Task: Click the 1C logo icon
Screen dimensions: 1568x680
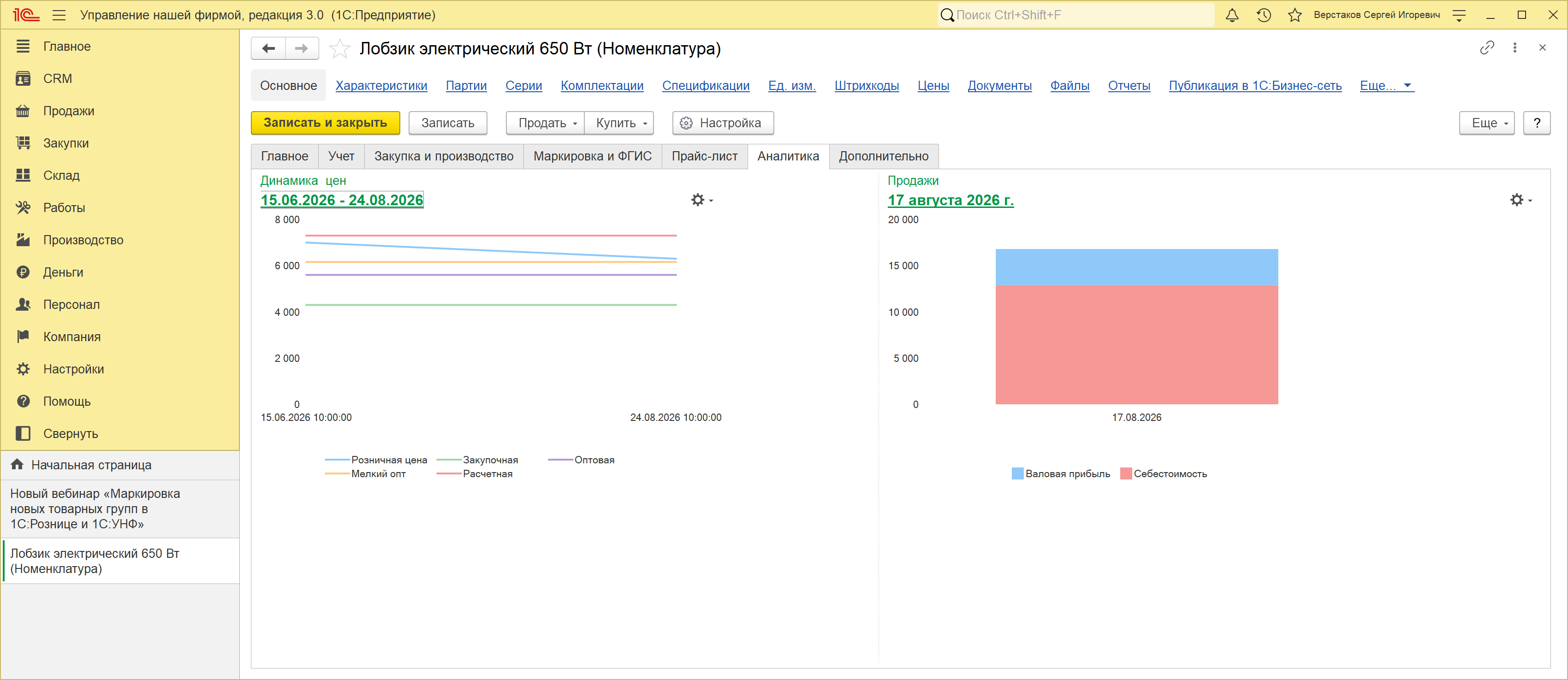Action: pyautogui.click(x=25, y=15)
